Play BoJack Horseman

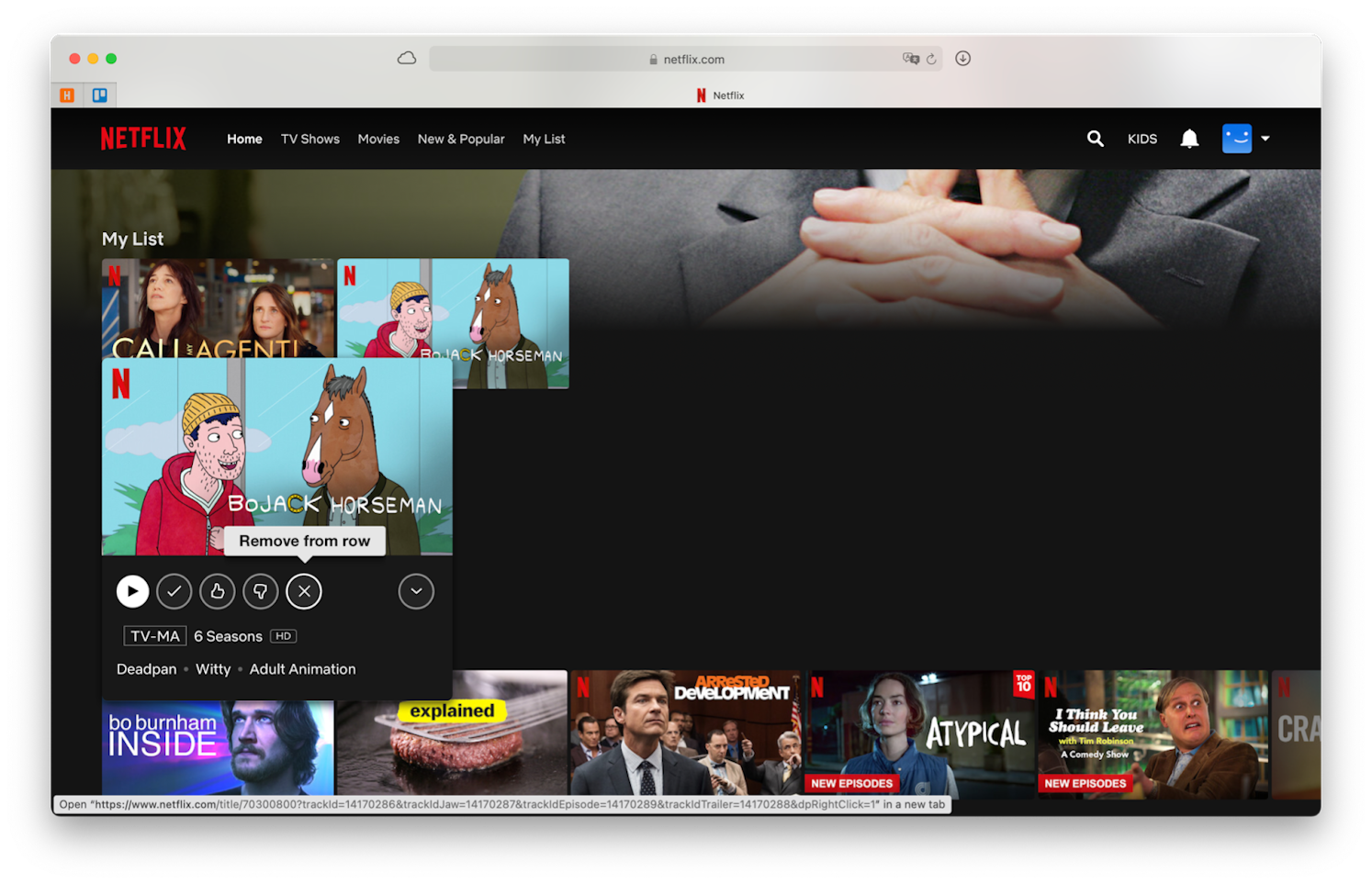click(x=132, y=591)
